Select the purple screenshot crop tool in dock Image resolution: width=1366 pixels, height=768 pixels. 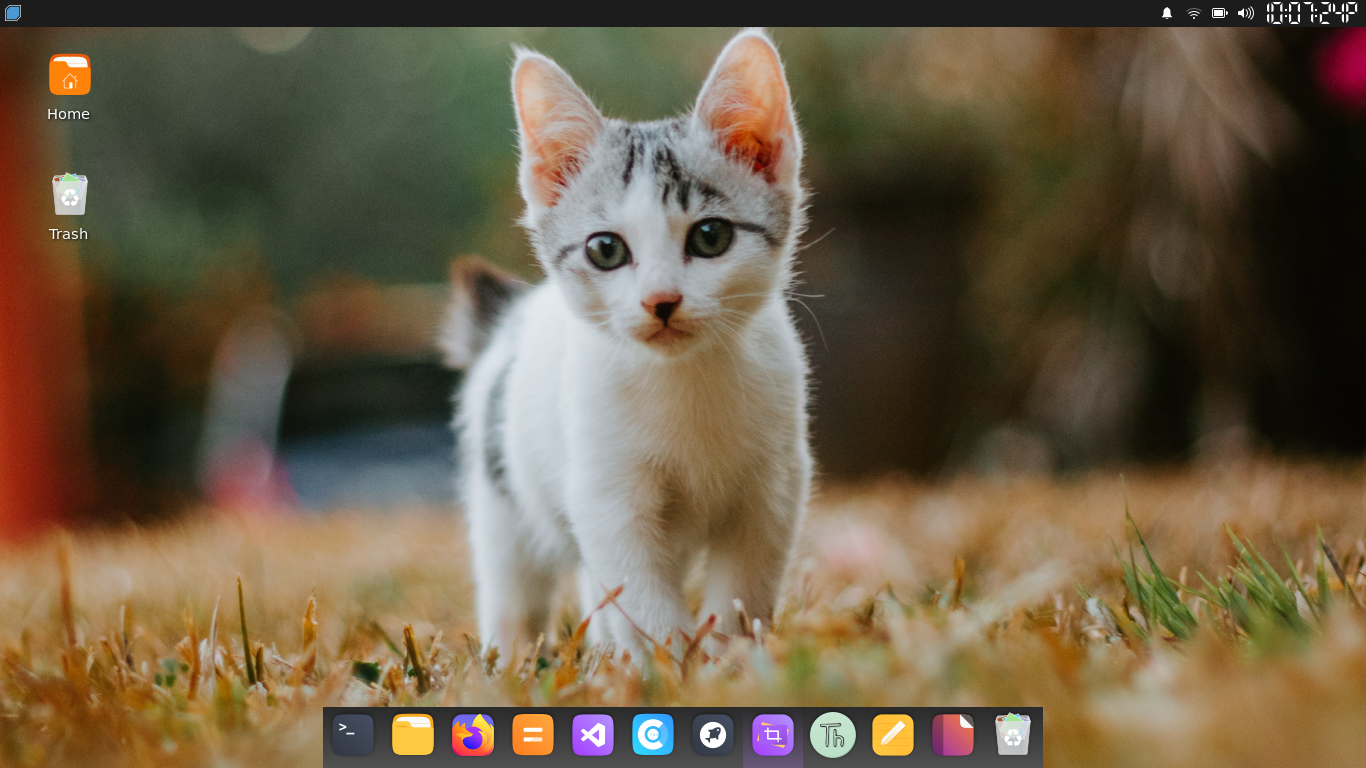pos(773,735)
